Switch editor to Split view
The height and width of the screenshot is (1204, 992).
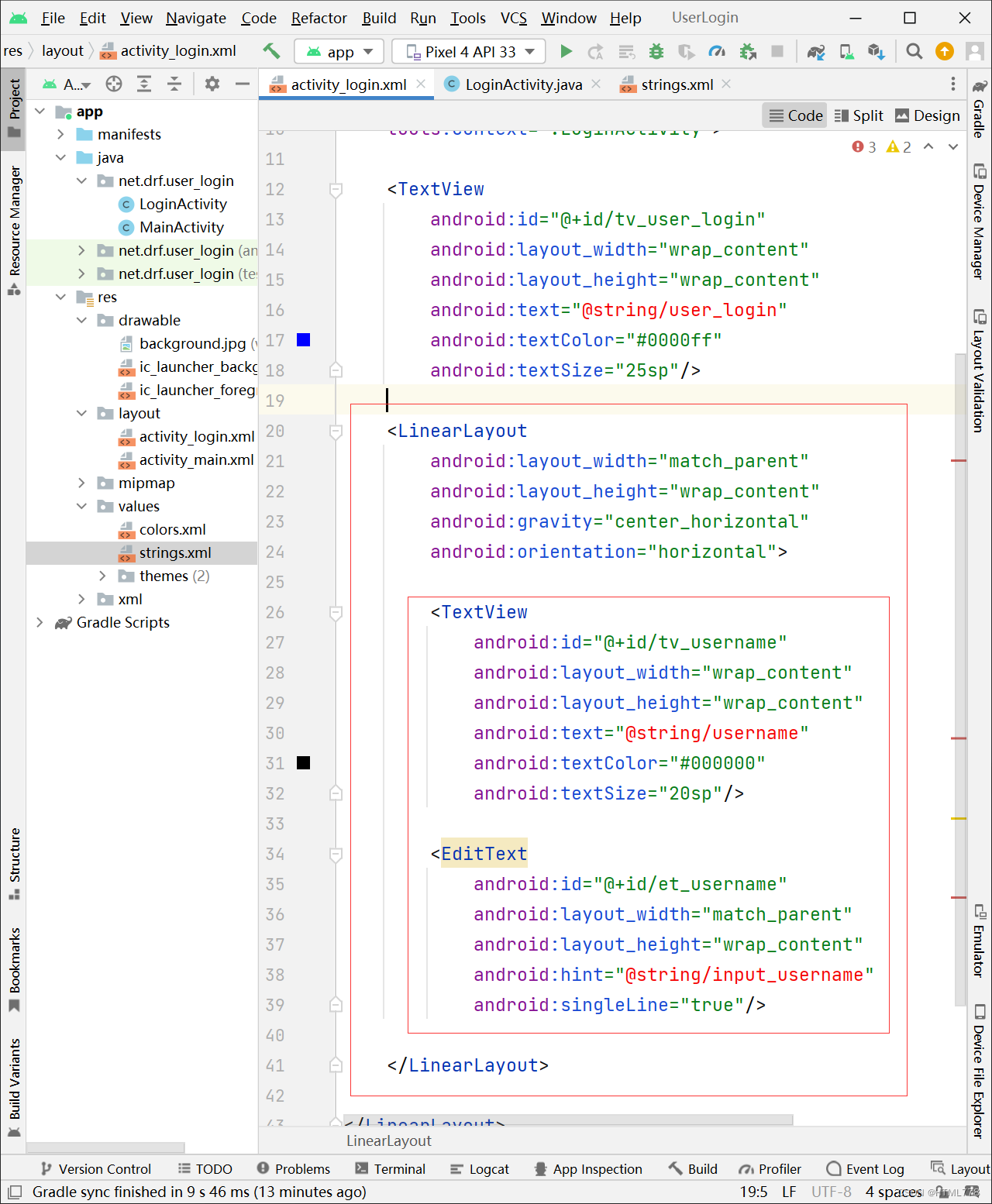click(859, 115)
